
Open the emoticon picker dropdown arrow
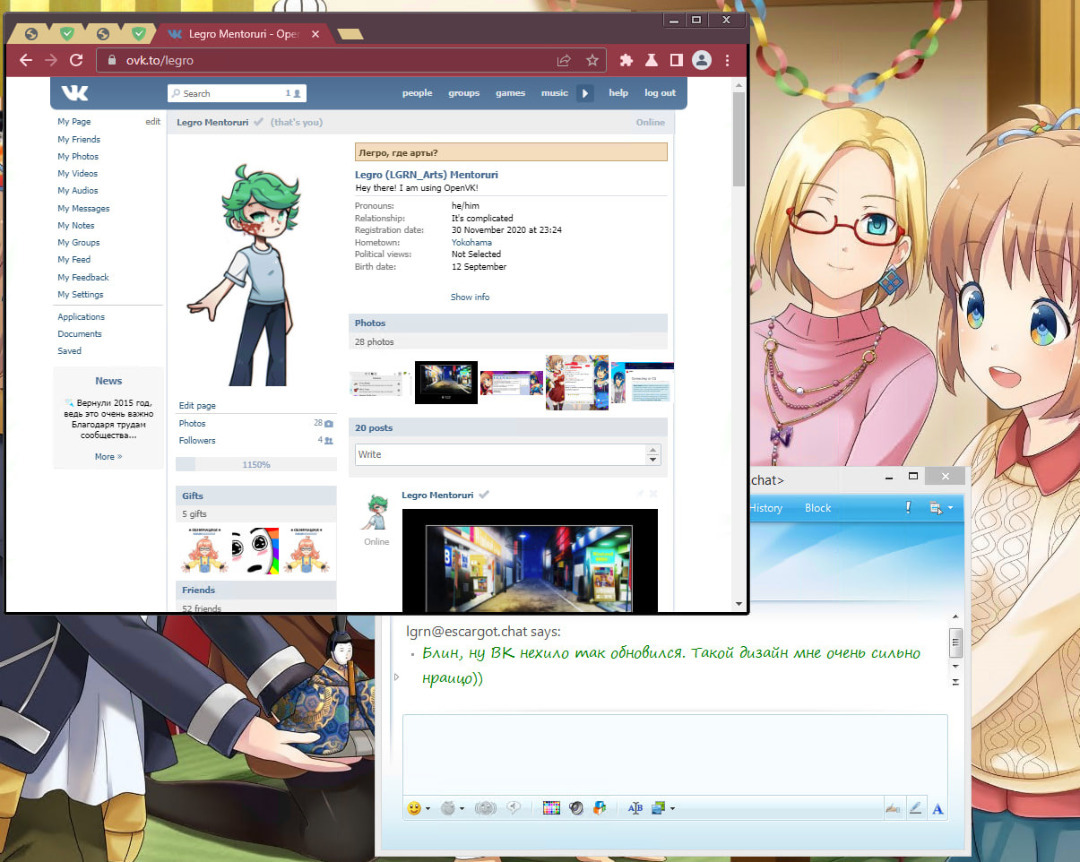[428, 809]
